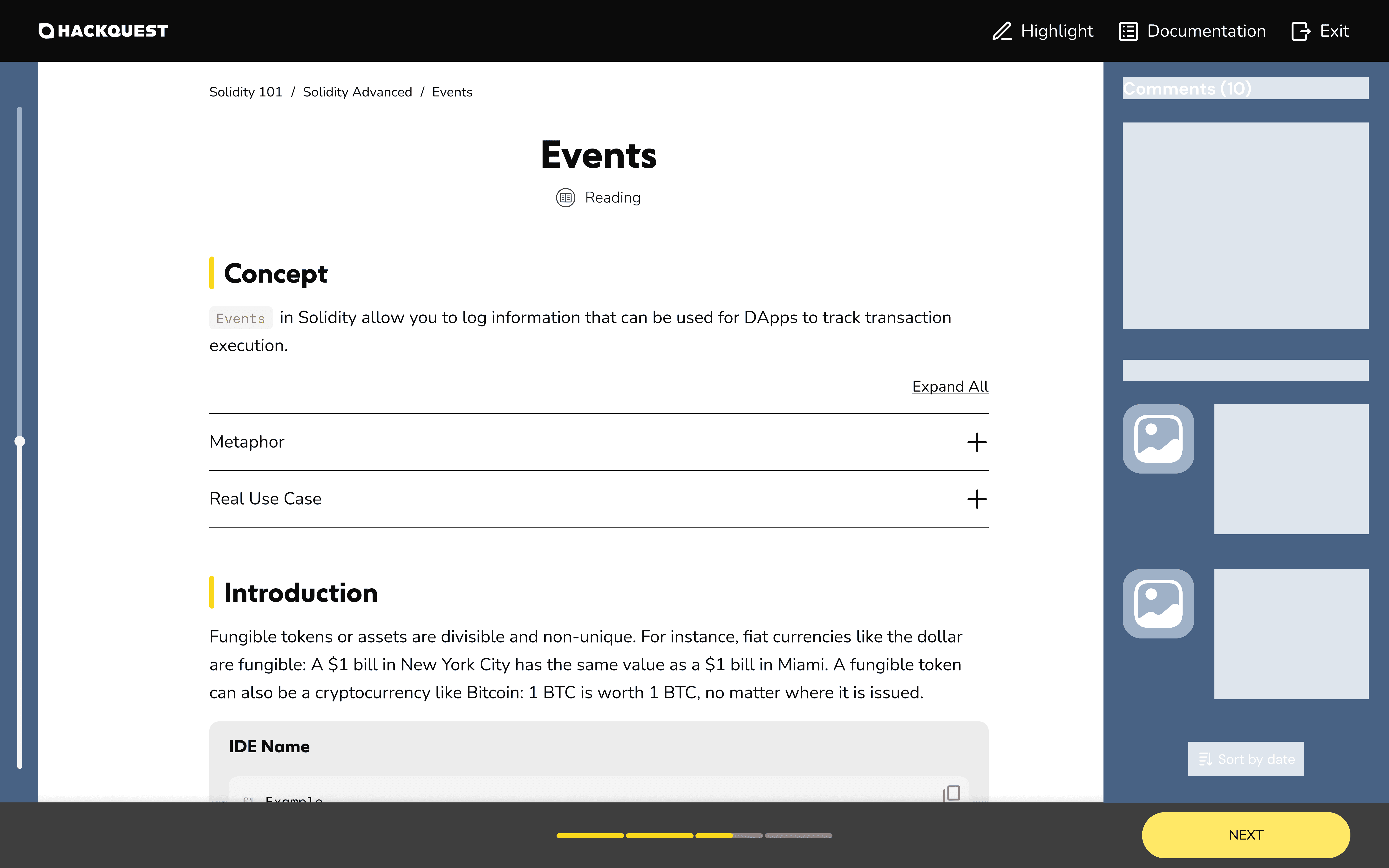This screenshot has width=1389, height=868.
Task: Click the NEXT button
Action: [1246, 835]
